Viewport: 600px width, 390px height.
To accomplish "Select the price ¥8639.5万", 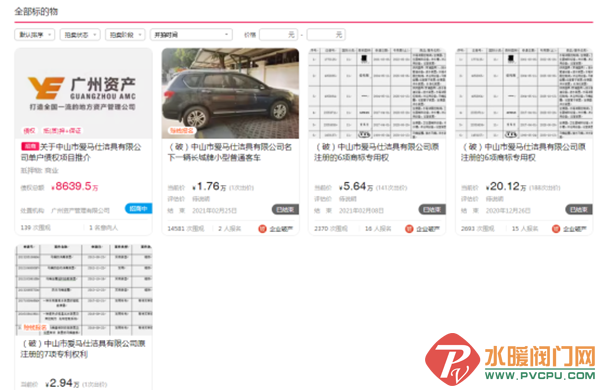I will pos(75,186).
